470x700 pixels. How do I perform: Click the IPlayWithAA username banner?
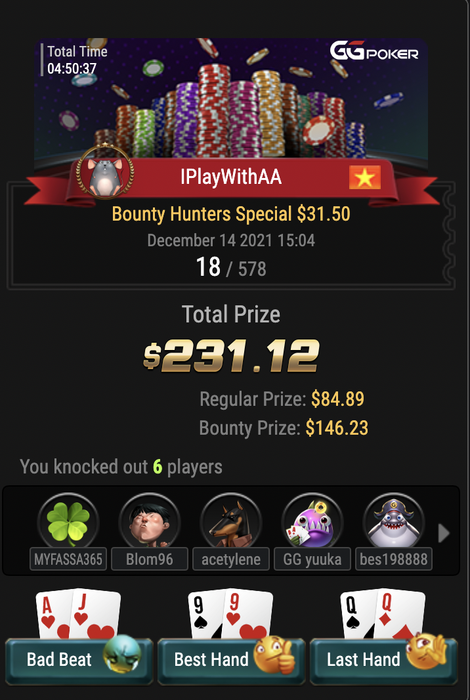point(231,177)
